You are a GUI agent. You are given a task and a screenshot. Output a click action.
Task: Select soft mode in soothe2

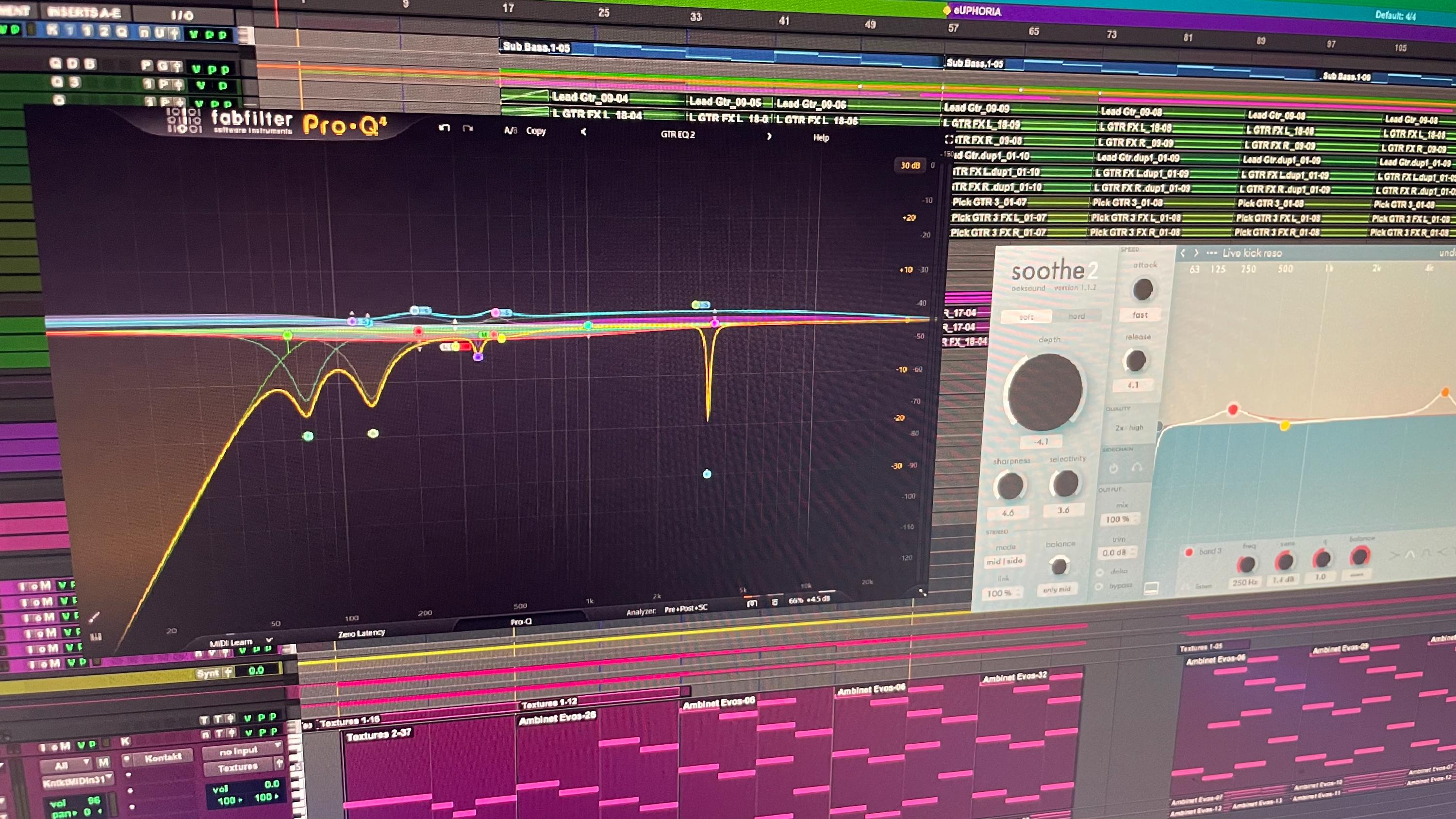point(1026,317)
